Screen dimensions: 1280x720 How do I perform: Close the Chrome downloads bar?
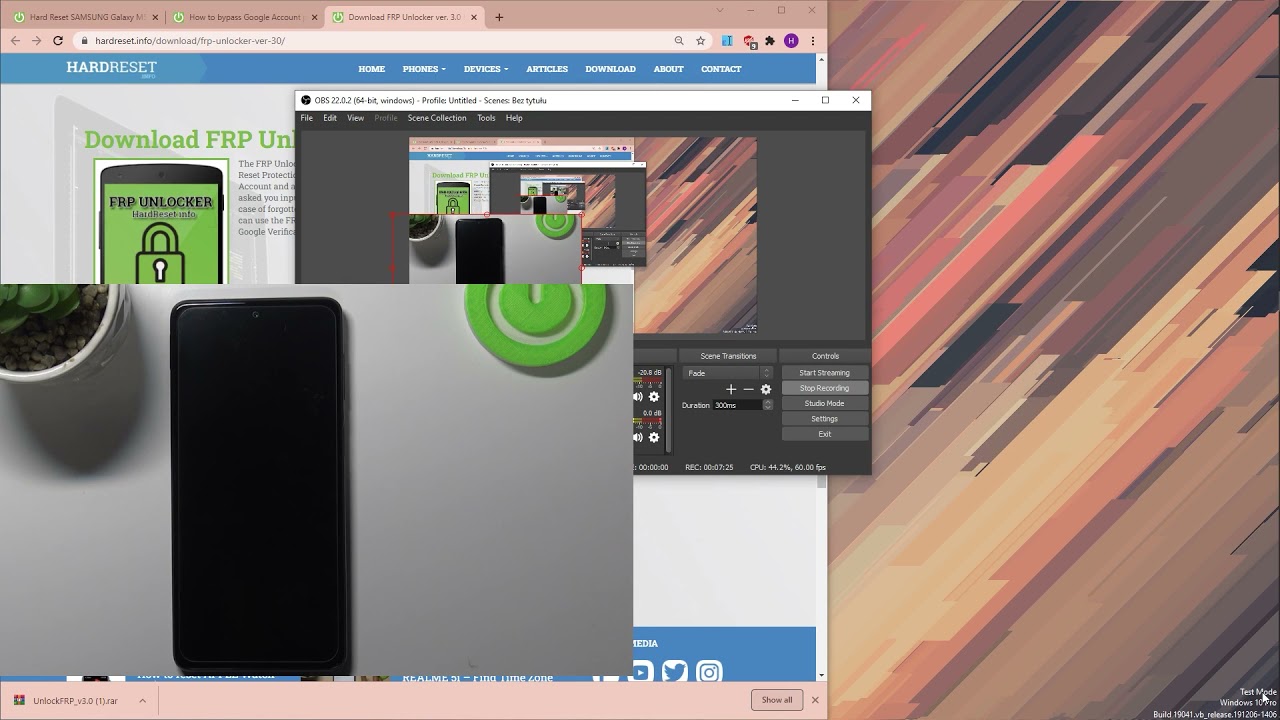(x=815, y=700)
